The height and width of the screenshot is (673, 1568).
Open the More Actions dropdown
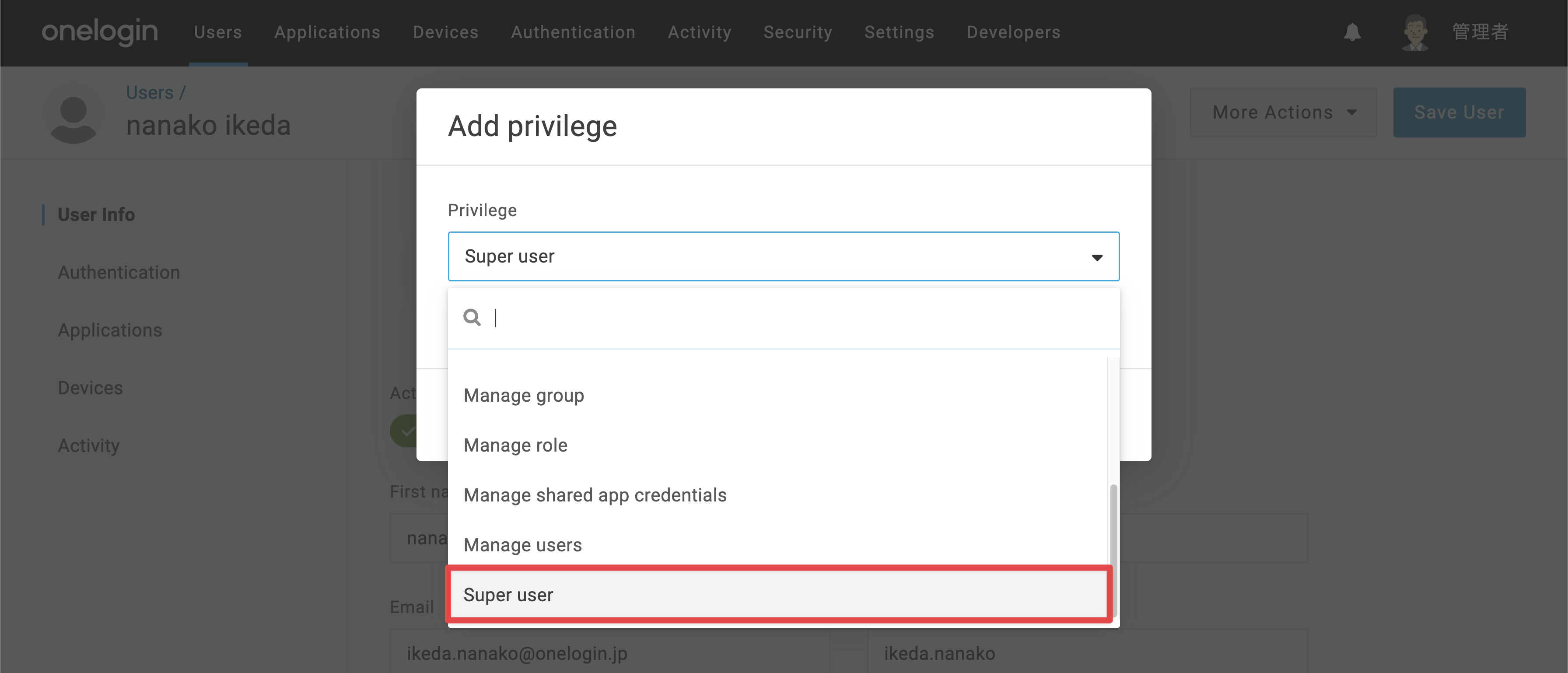(x=1283, y=112)
